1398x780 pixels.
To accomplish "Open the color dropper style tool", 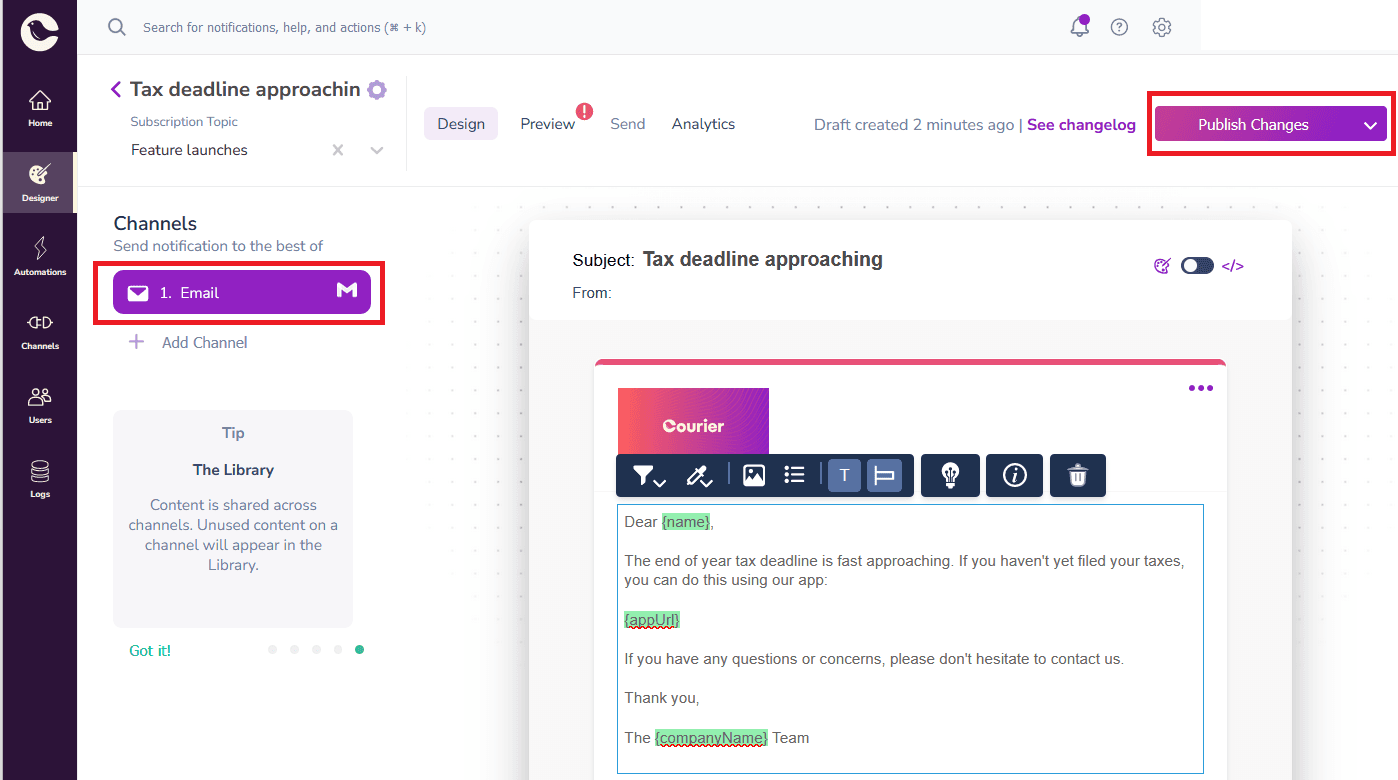I will tap(698, 476).
